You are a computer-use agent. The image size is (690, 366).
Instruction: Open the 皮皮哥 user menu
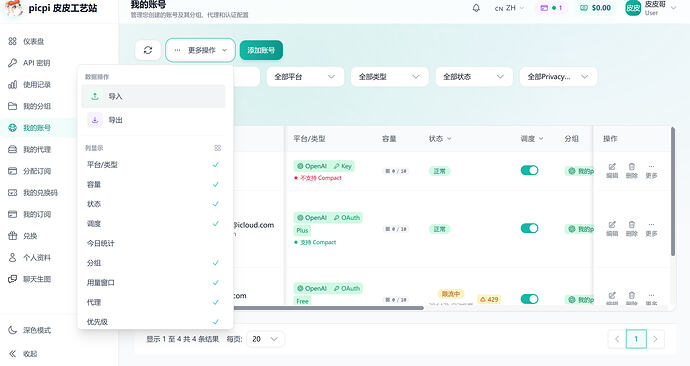pyautogui.click(x=651, y=8)
